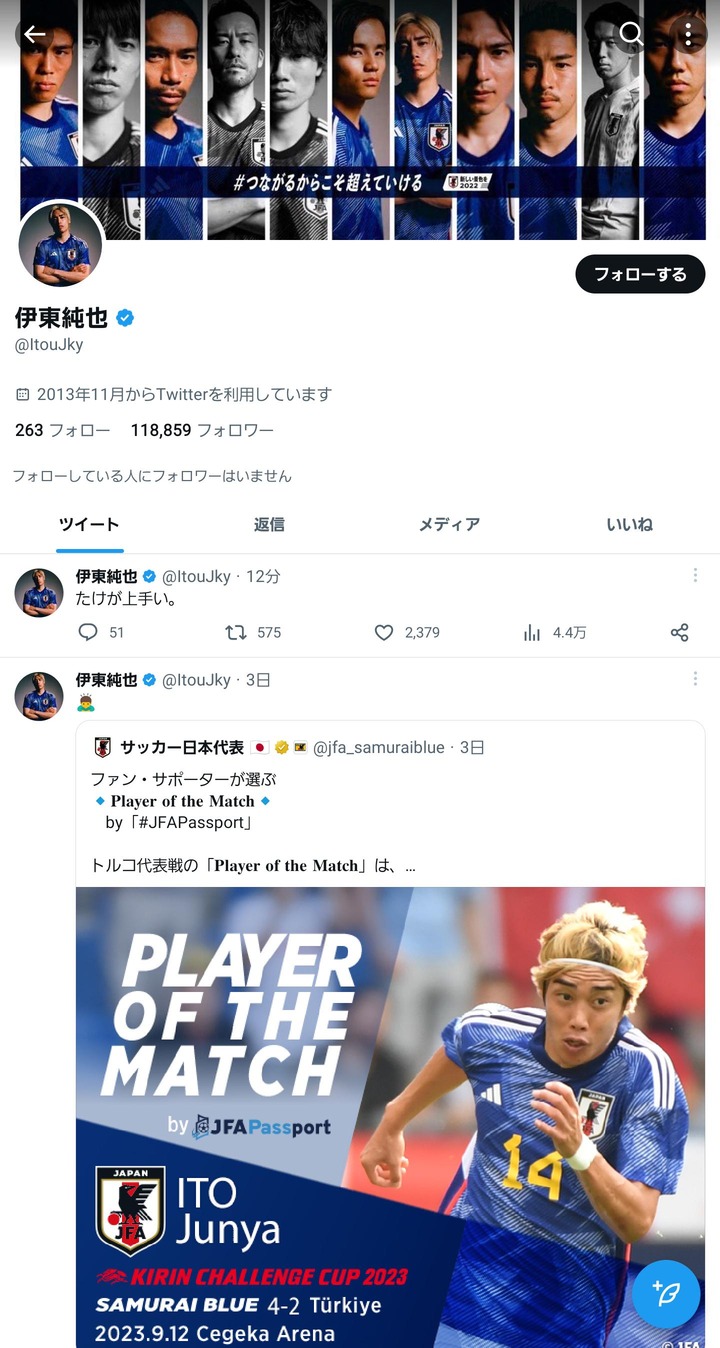This screenshot has height=1348, width=720.
Task: Open the Player of the Match image
Action: point(390,1115)
